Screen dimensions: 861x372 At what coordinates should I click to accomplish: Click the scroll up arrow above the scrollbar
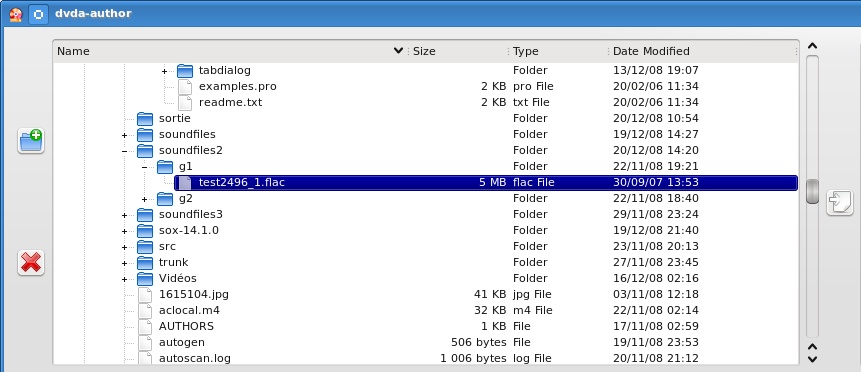click(813, 47)
